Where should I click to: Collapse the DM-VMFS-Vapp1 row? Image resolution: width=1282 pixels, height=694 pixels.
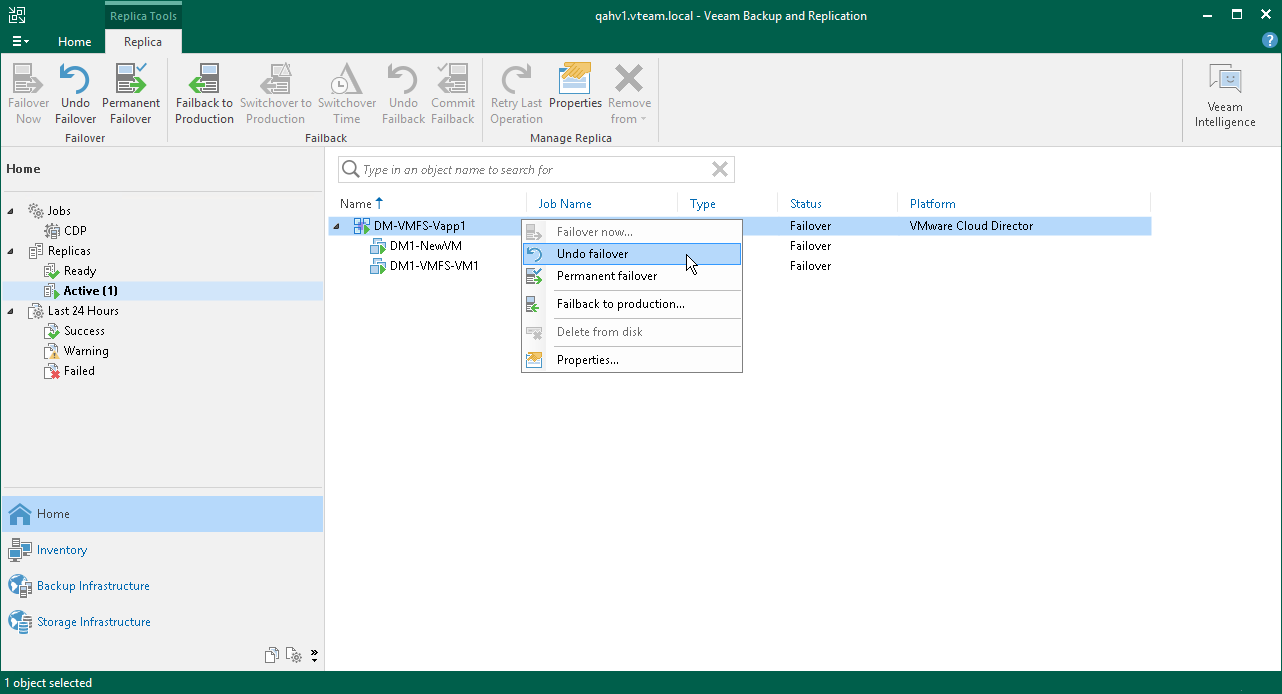[337, 226]
